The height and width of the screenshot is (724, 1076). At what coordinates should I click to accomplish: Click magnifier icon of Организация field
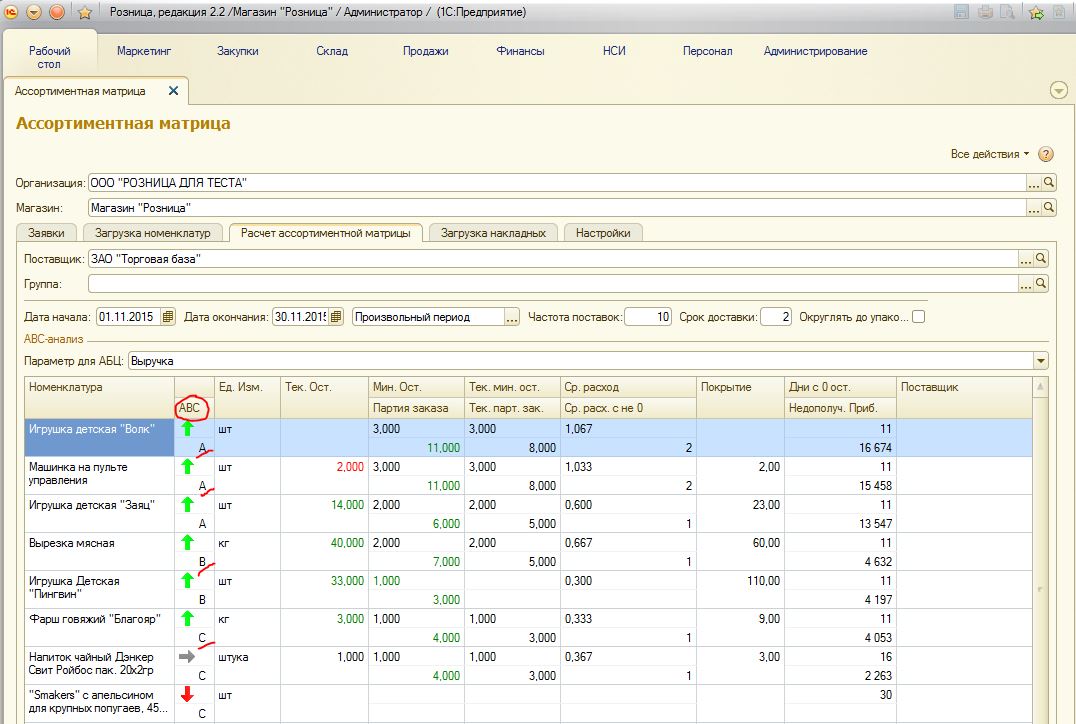(x=1049, y=183)
